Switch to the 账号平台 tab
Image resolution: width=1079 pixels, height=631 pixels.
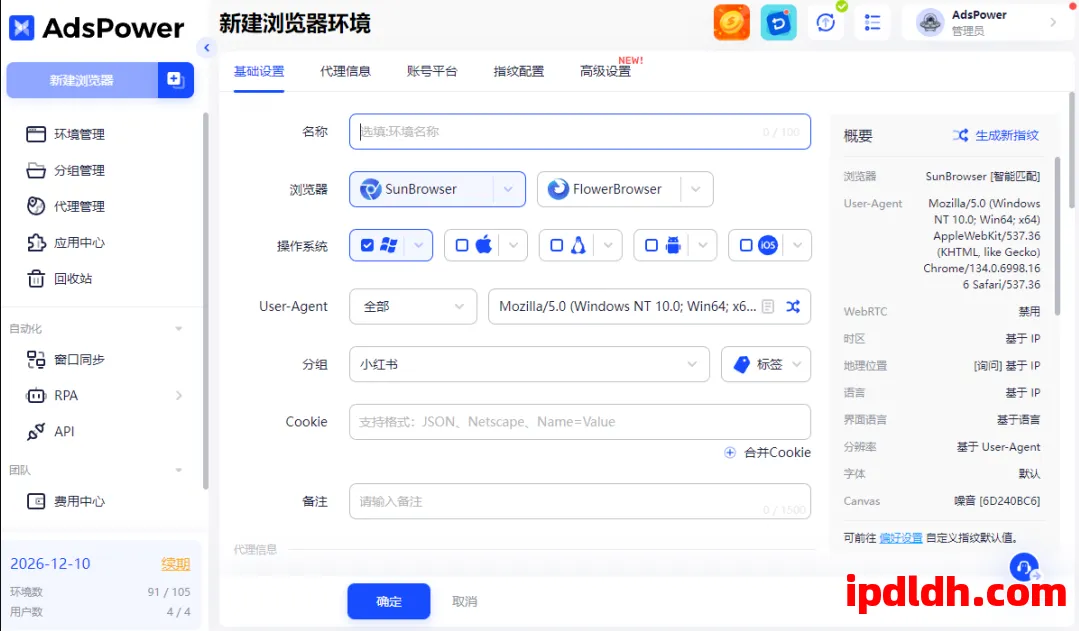pos(432,72)
